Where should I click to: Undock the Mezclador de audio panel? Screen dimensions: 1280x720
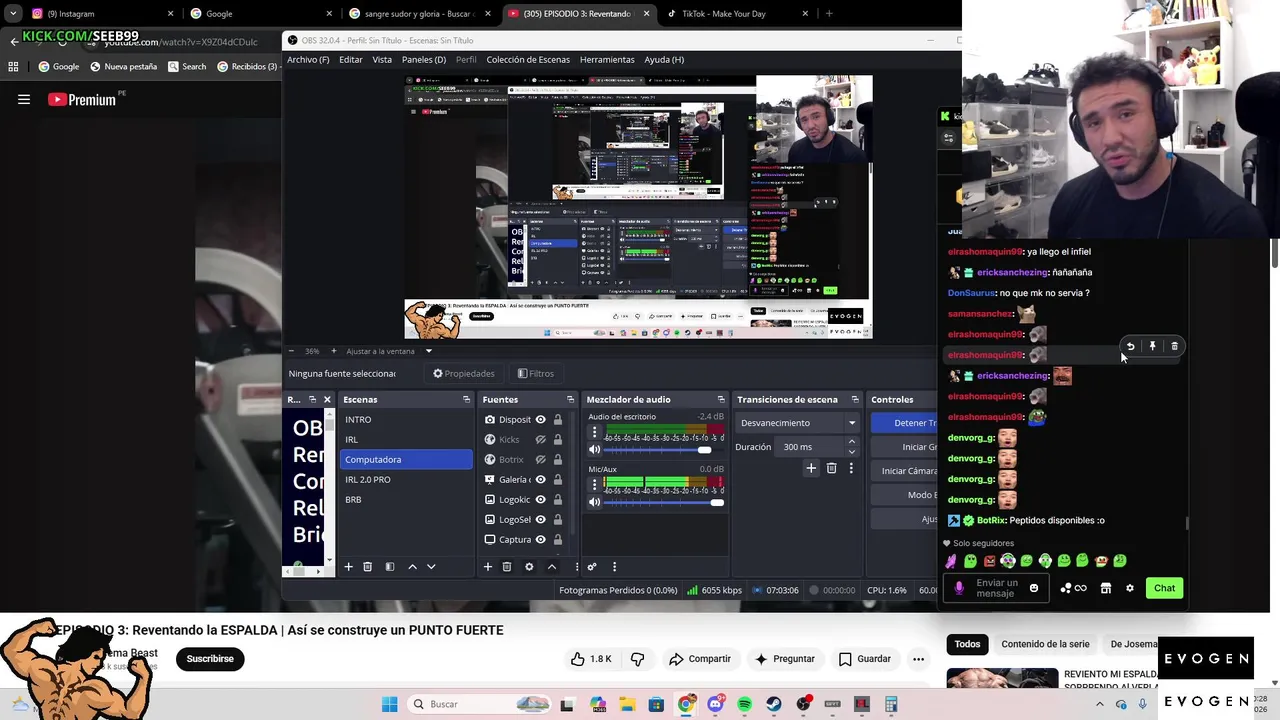[x=721, y=399]
